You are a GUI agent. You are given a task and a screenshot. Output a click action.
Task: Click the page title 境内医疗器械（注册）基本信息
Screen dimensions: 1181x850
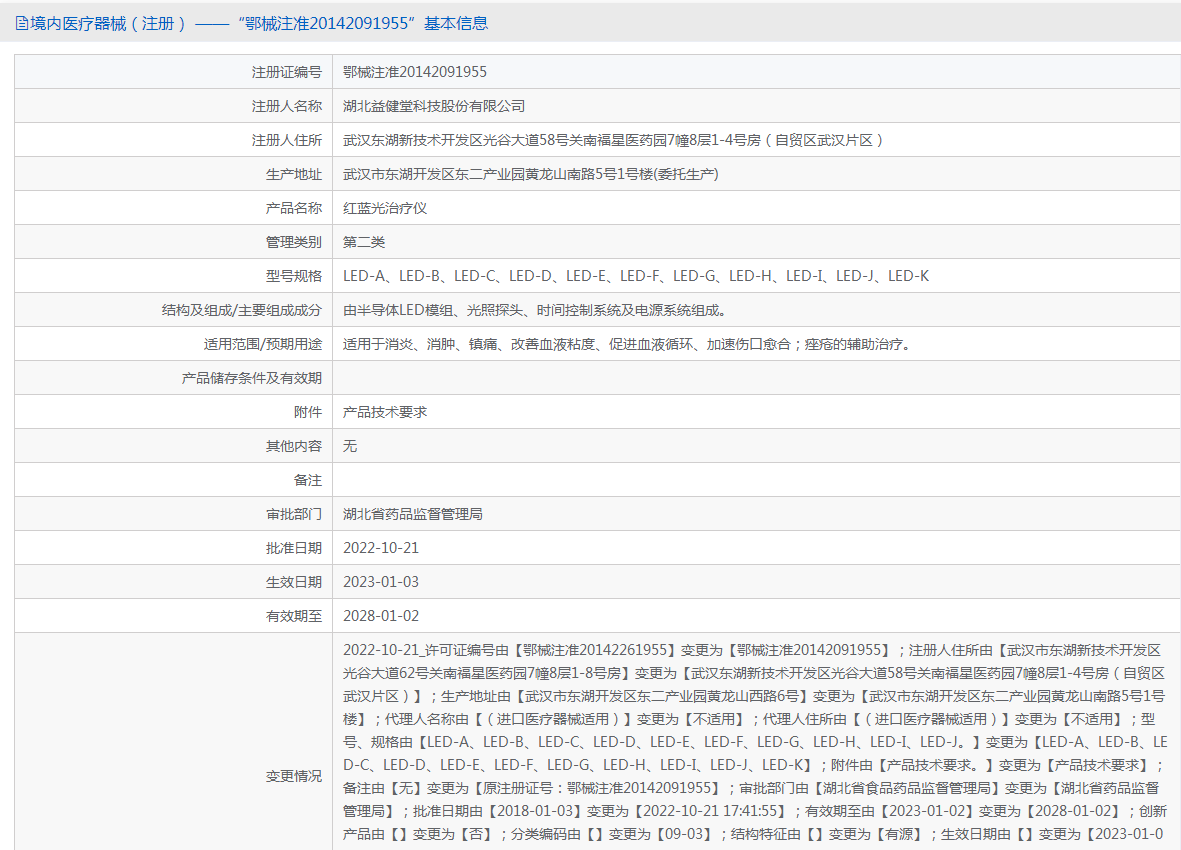pos(259,23)
